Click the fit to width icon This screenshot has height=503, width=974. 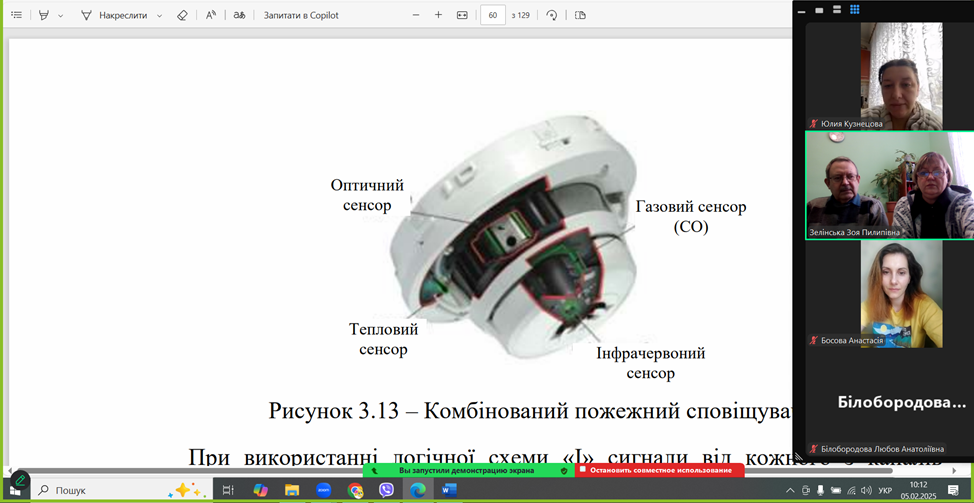point(462,15)
